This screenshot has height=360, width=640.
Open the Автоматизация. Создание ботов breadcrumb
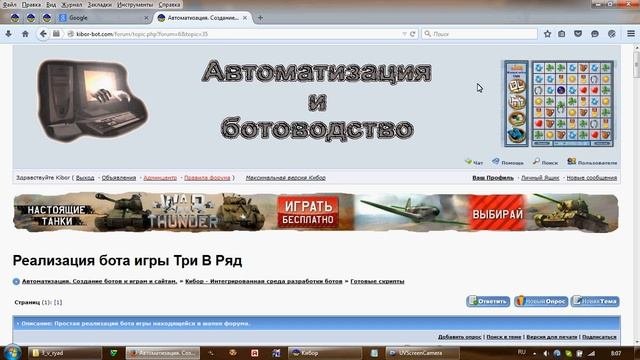coord(100,281)
